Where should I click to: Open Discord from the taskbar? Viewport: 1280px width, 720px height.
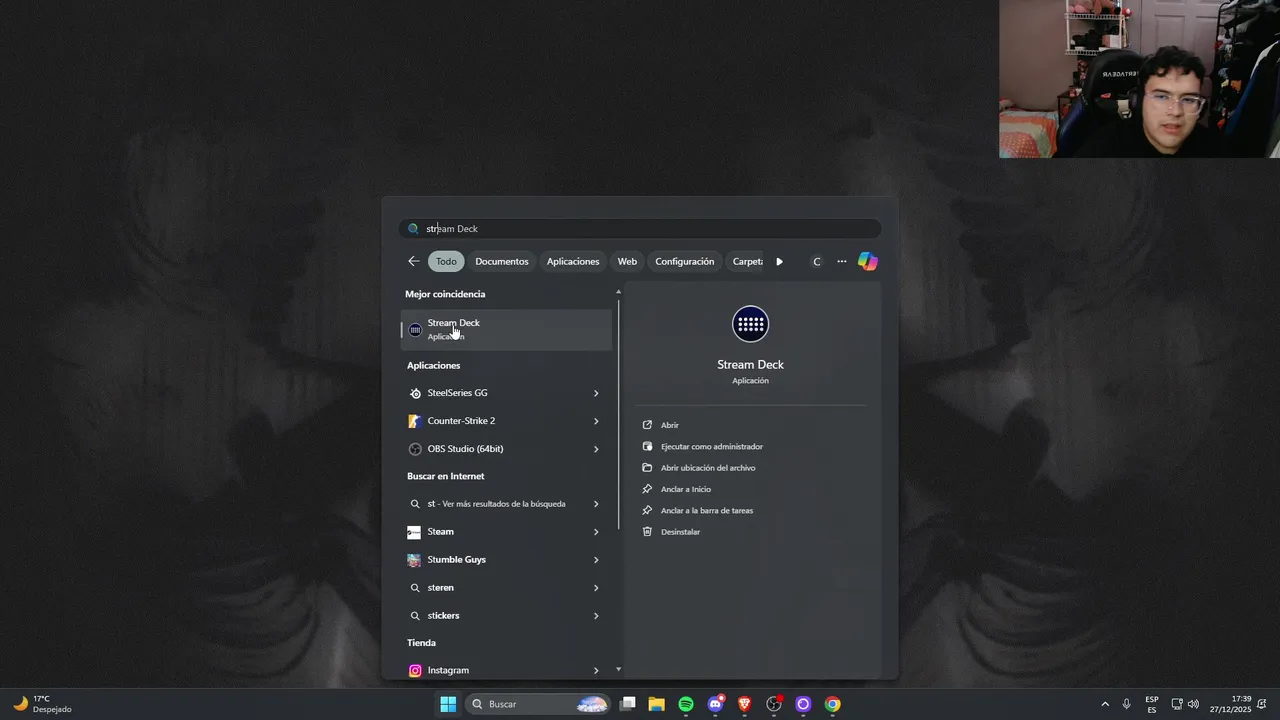tap(715, 704)
